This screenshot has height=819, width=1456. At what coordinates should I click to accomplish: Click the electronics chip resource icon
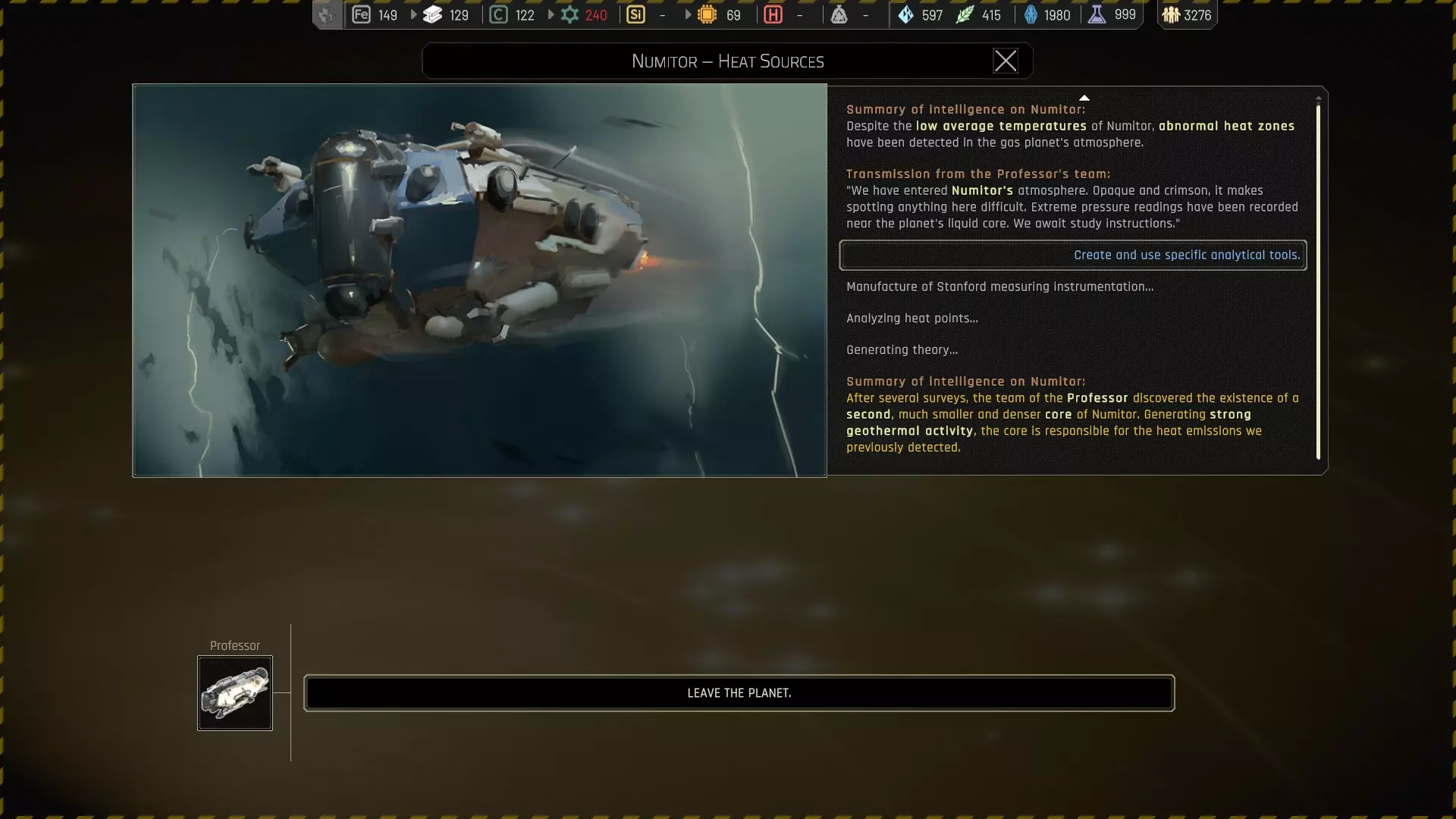[707, 14]
